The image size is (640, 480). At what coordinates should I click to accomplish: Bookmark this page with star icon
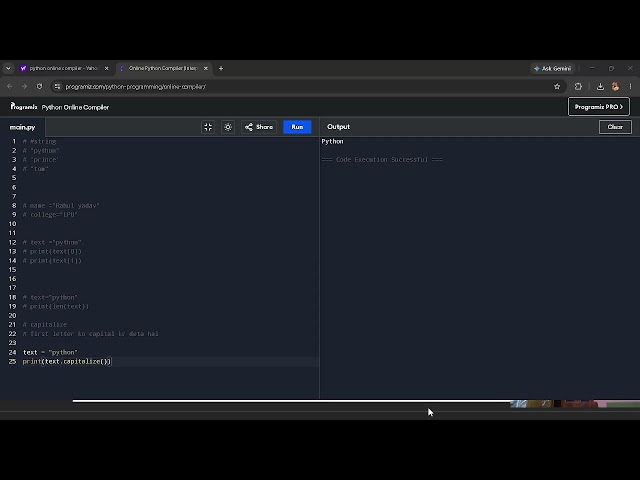pos(557,87)
